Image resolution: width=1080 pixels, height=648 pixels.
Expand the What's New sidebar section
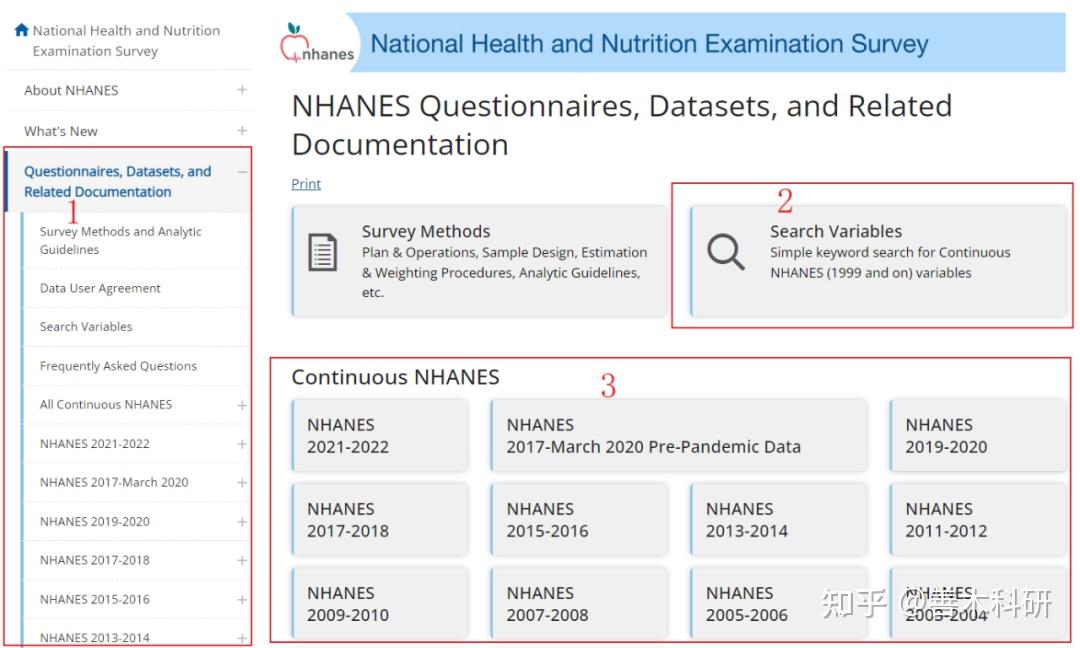tap(240, 130)
